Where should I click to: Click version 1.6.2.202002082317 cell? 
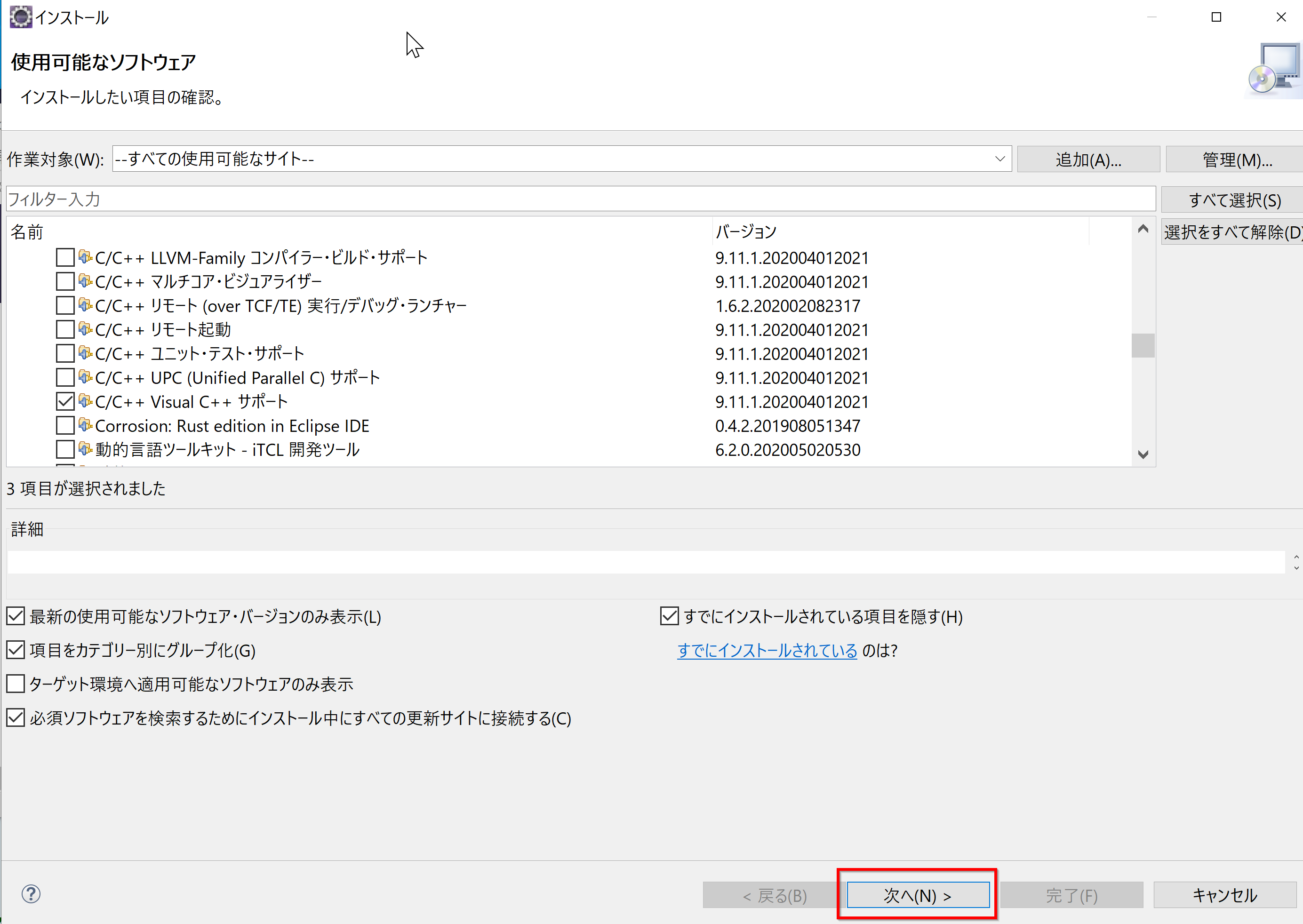(787, 306)
